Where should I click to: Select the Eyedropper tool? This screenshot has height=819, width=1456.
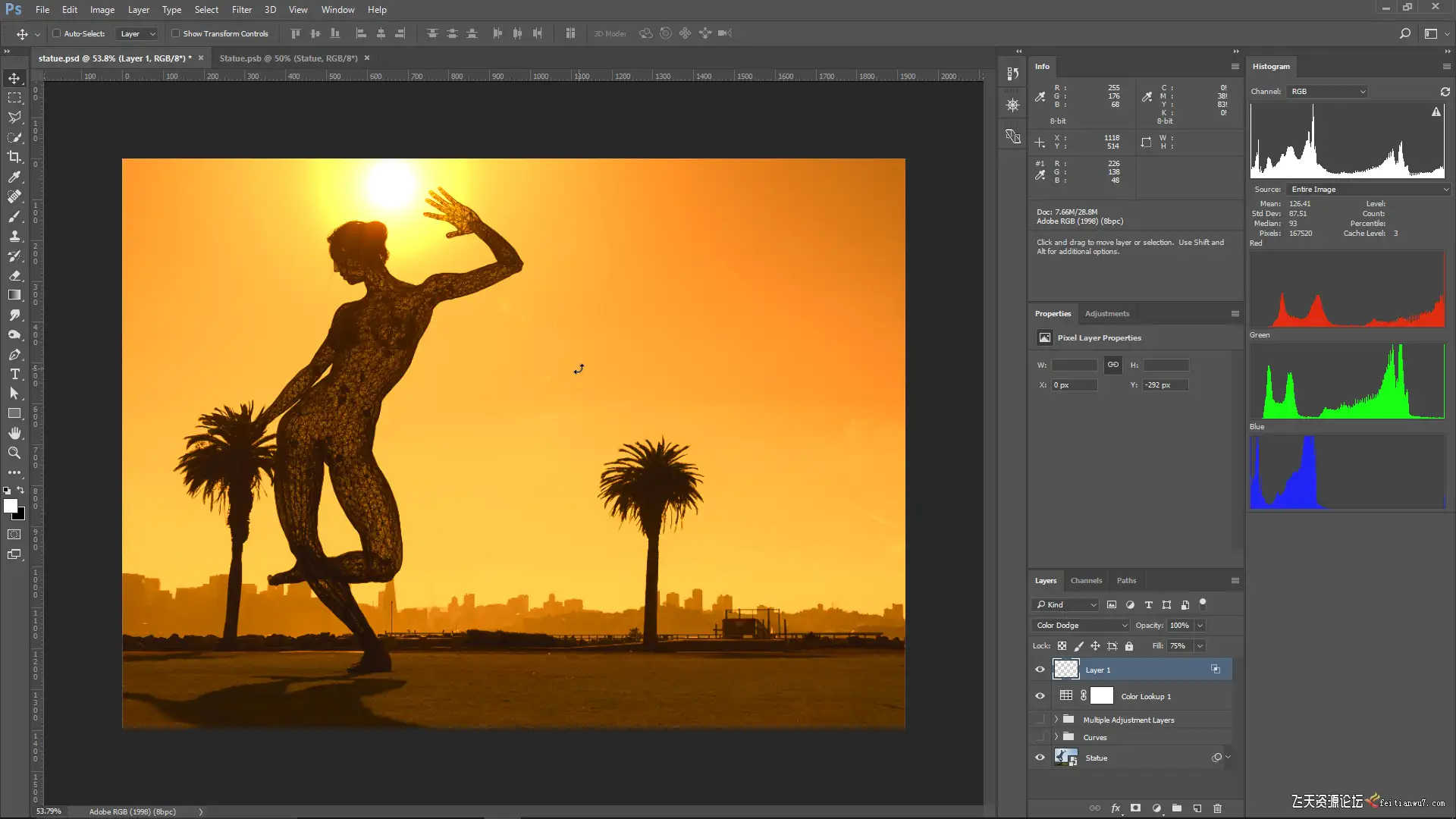coord(14,177)
